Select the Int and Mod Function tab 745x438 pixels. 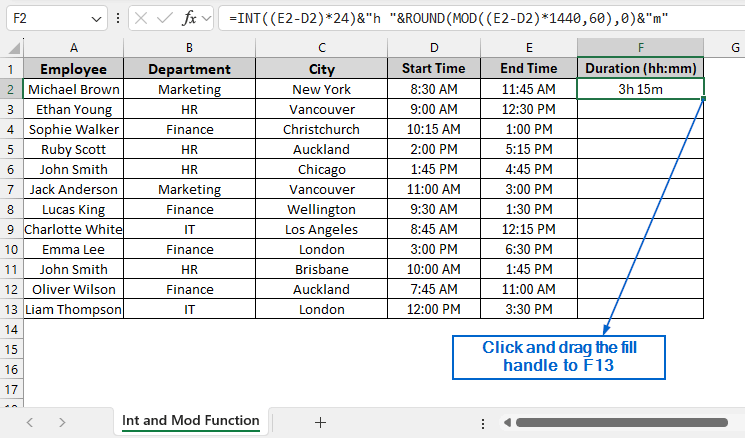point(191,420)
